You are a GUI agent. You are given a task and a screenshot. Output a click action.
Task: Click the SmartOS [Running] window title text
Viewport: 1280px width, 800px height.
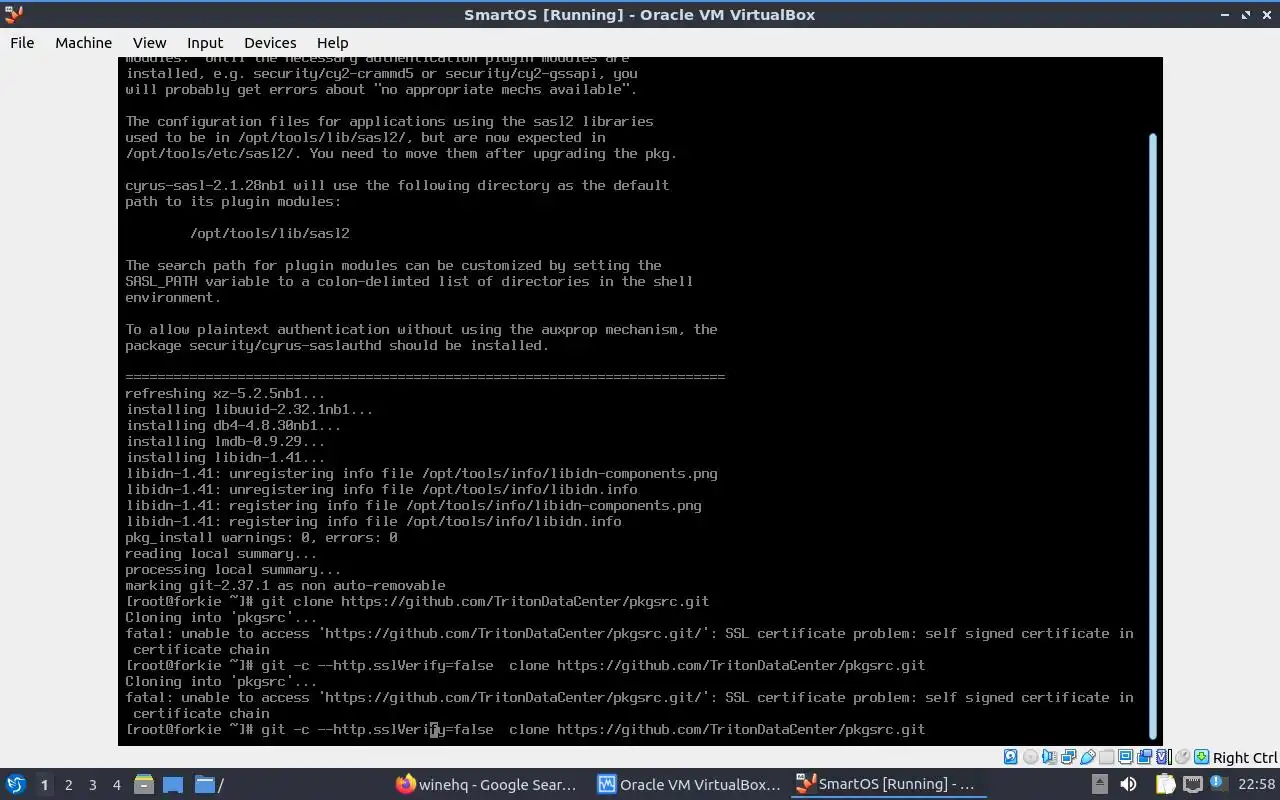(x=640, y=15)
